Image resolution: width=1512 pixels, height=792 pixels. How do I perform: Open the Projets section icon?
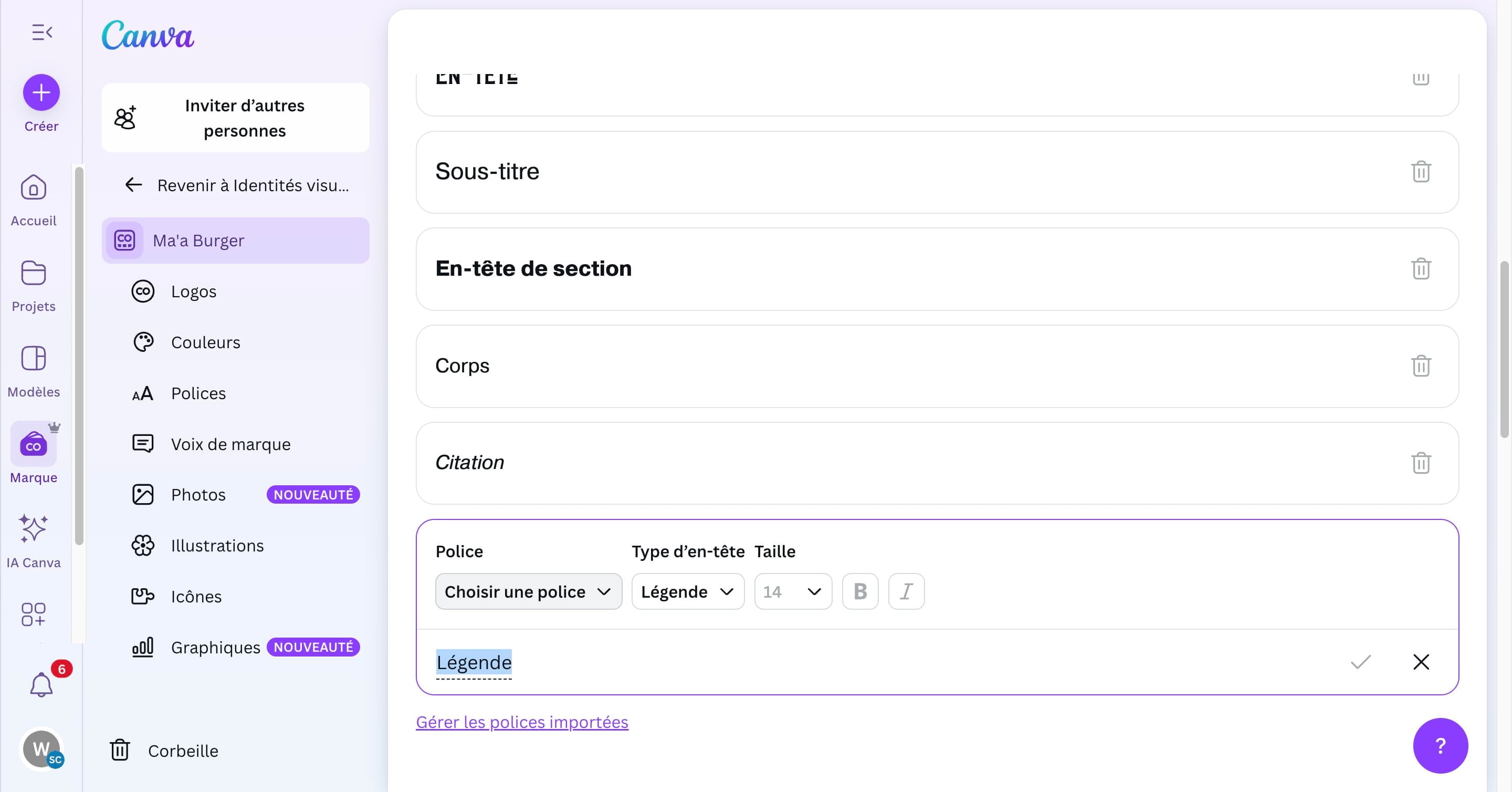pyautogui.click(x=33, y=273)
